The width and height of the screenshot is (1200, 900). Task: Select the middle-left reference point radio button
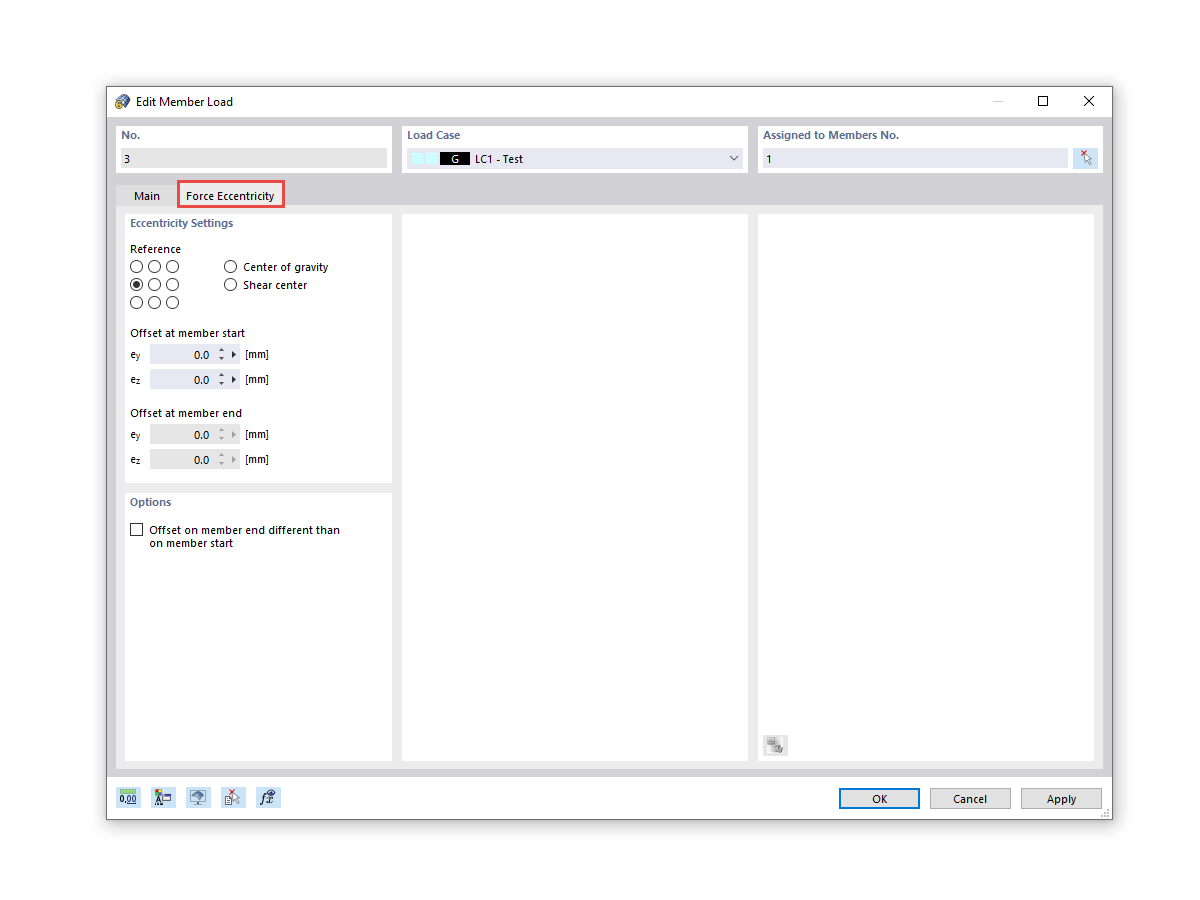tap(137, 285)
